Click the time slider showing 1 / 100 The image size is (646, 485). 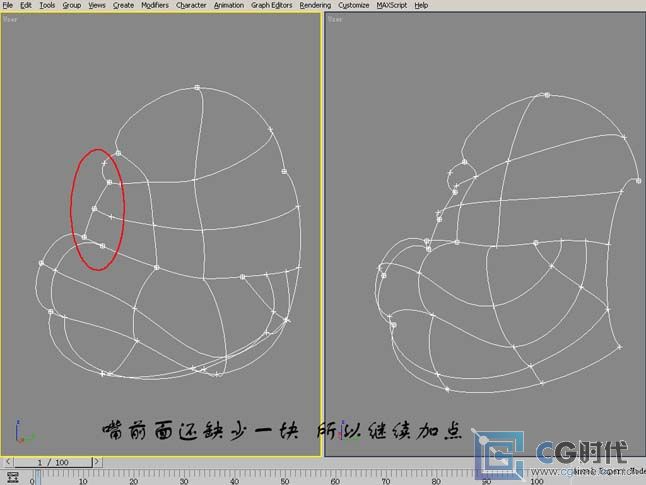coord(53,462)
